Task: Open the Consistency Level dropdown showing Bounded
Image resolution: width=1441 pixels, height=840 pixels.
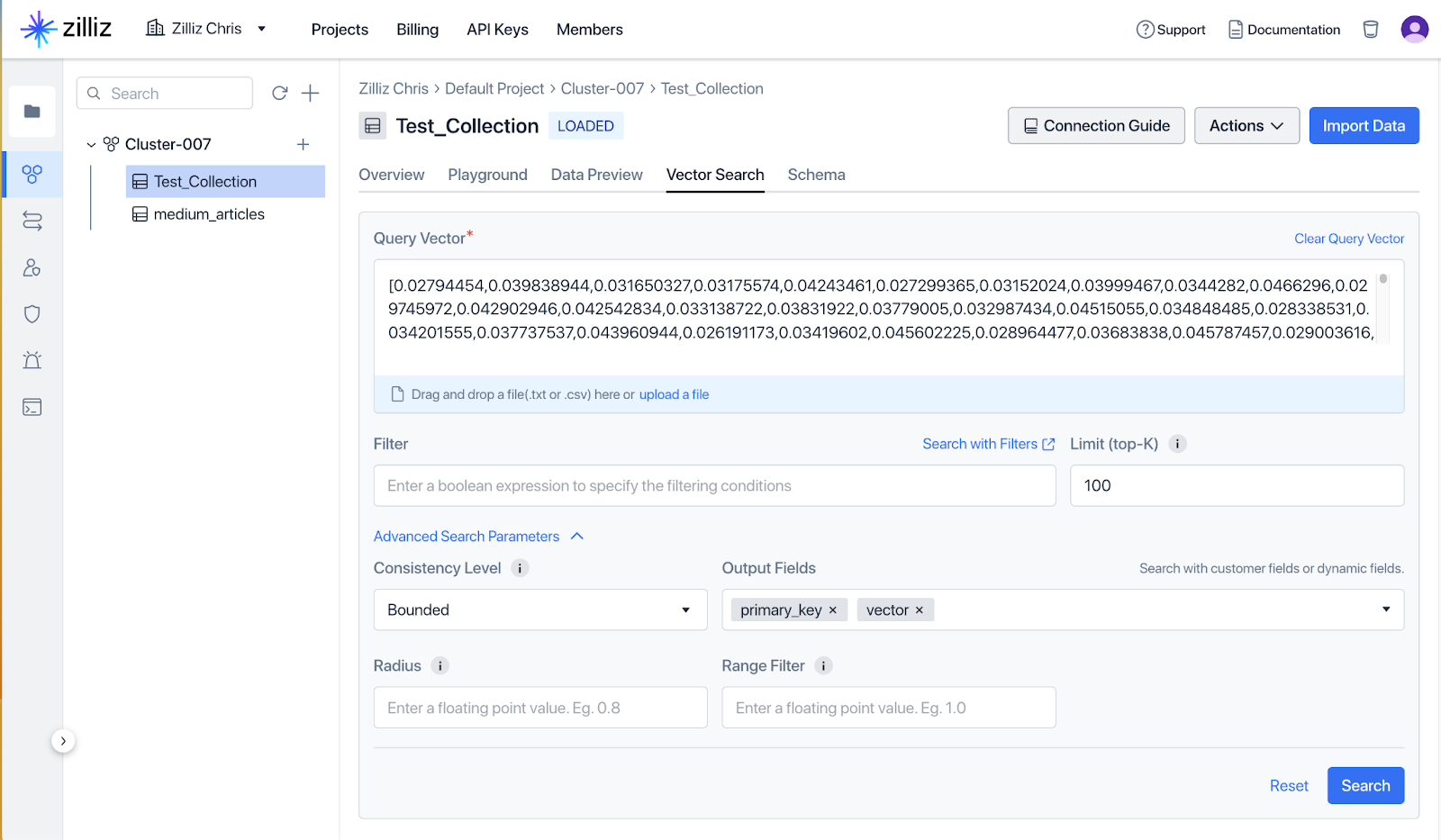Action: tap(539, 610)
